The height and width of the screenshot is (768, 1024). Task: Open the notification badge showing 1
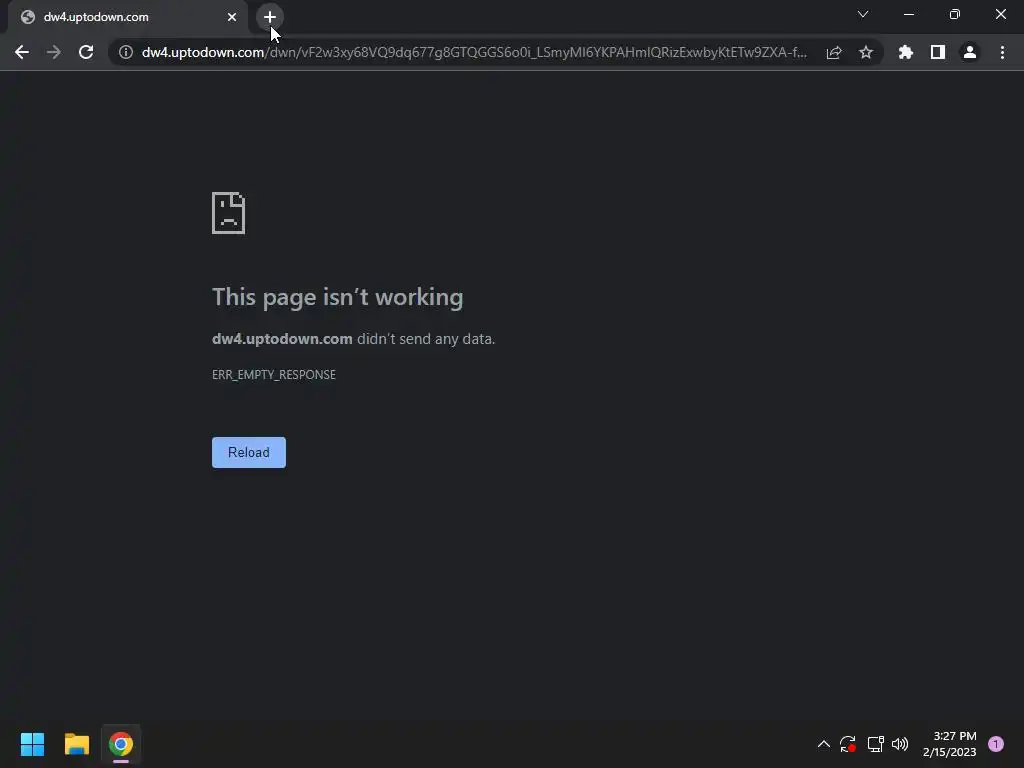[x=996, y=744]
